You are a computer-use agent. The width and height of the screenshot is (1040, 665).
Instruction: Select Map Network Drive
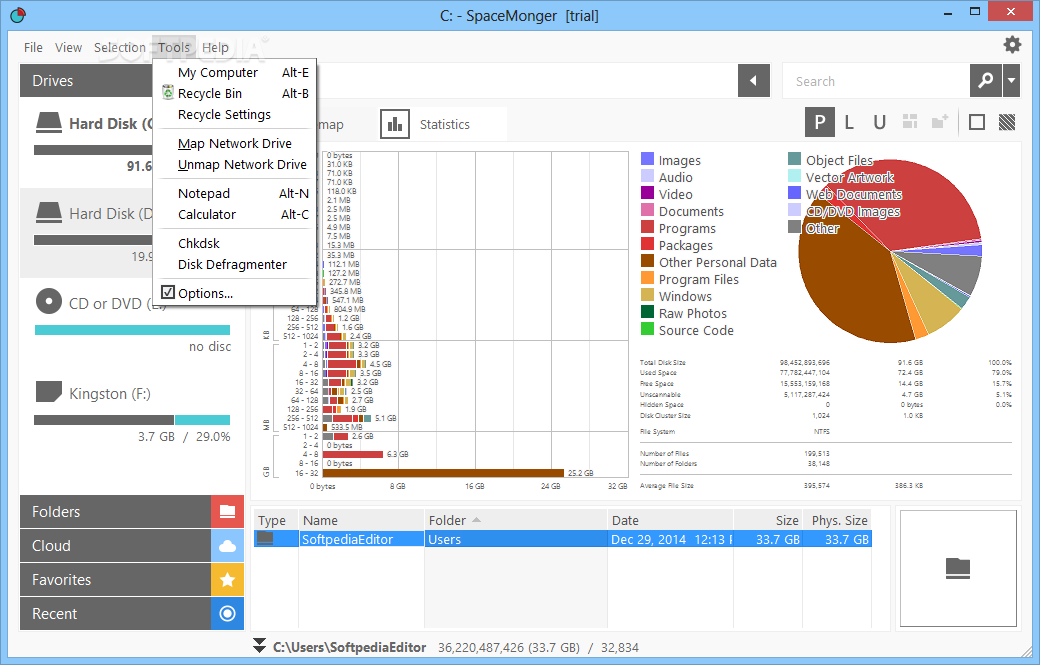click(x=235, y=143)
